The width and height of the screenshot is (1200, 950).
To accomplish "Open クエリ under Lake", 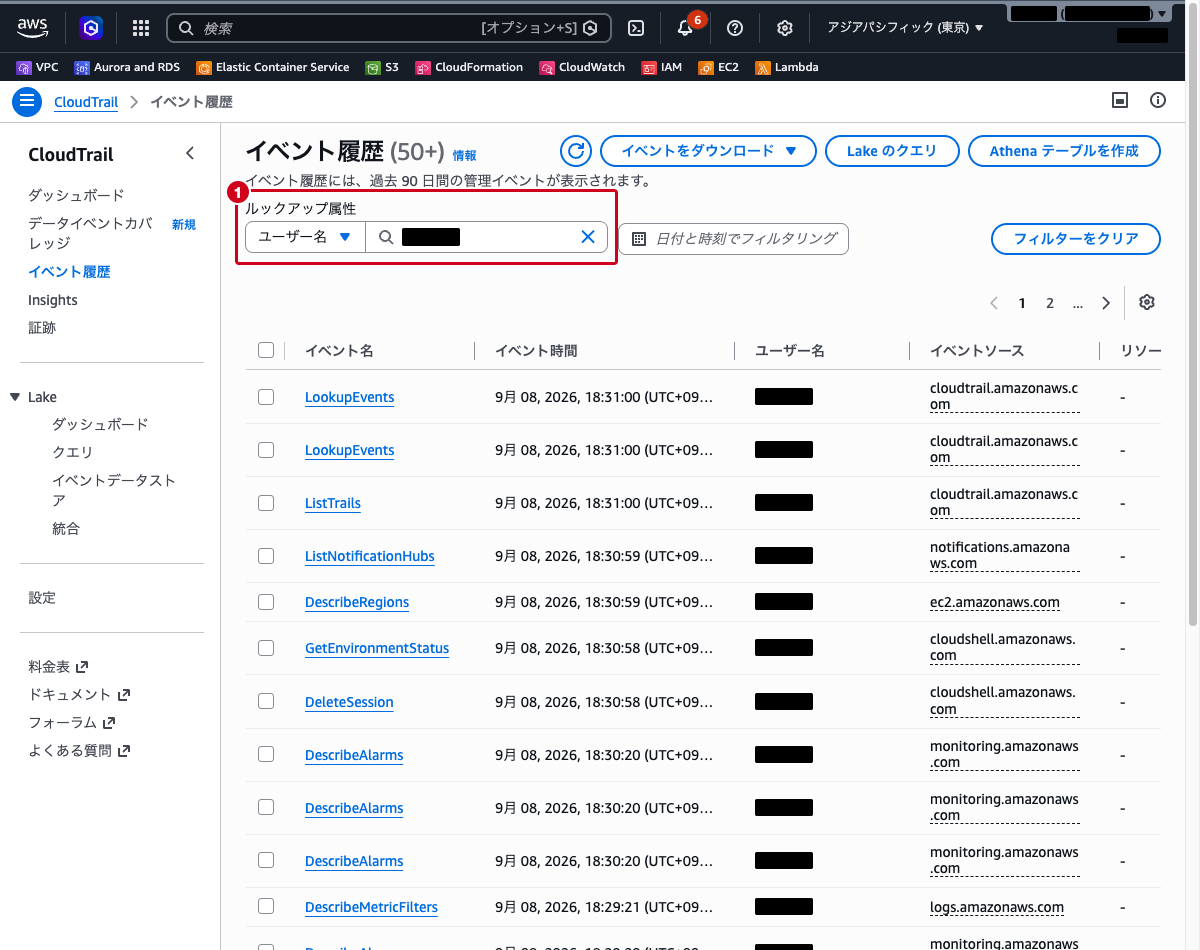I will pos(72,452).
